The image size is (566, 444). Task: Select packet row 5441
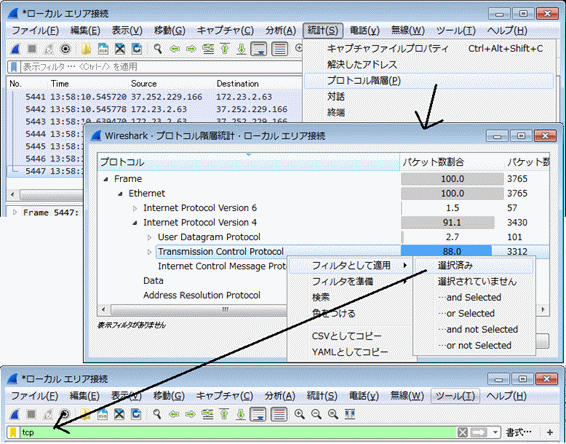coord(154,97)
